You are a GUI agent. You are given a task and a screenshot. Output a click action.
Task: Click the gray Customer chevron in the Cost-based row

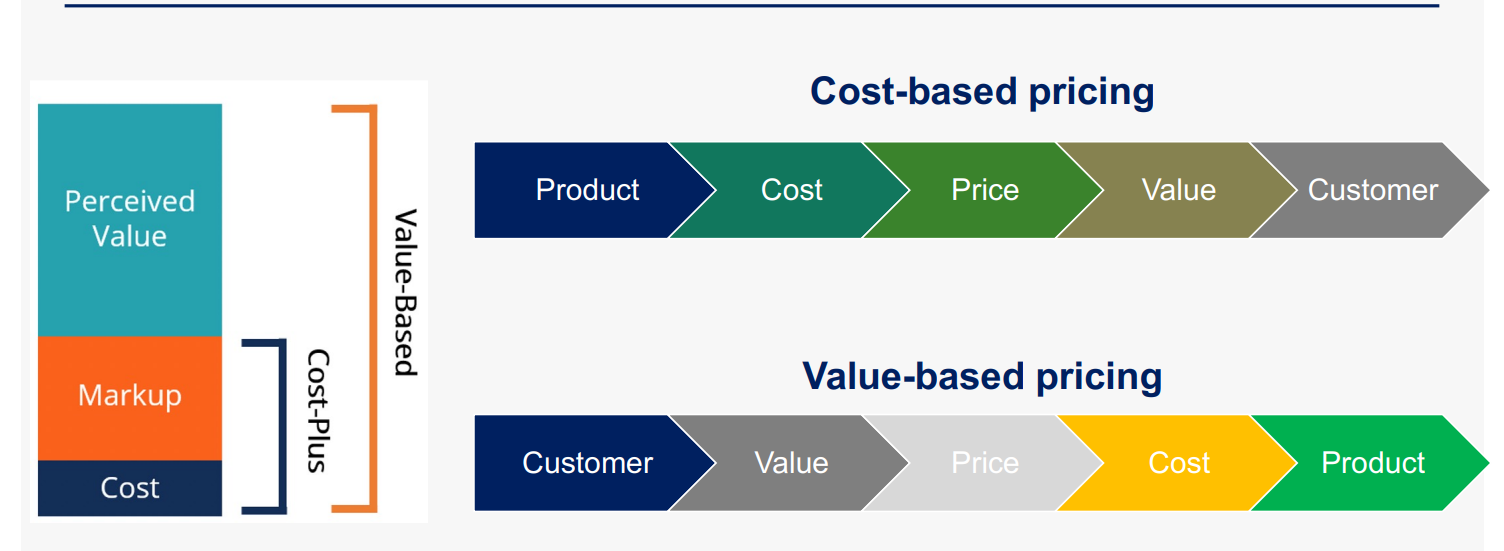1372,190
